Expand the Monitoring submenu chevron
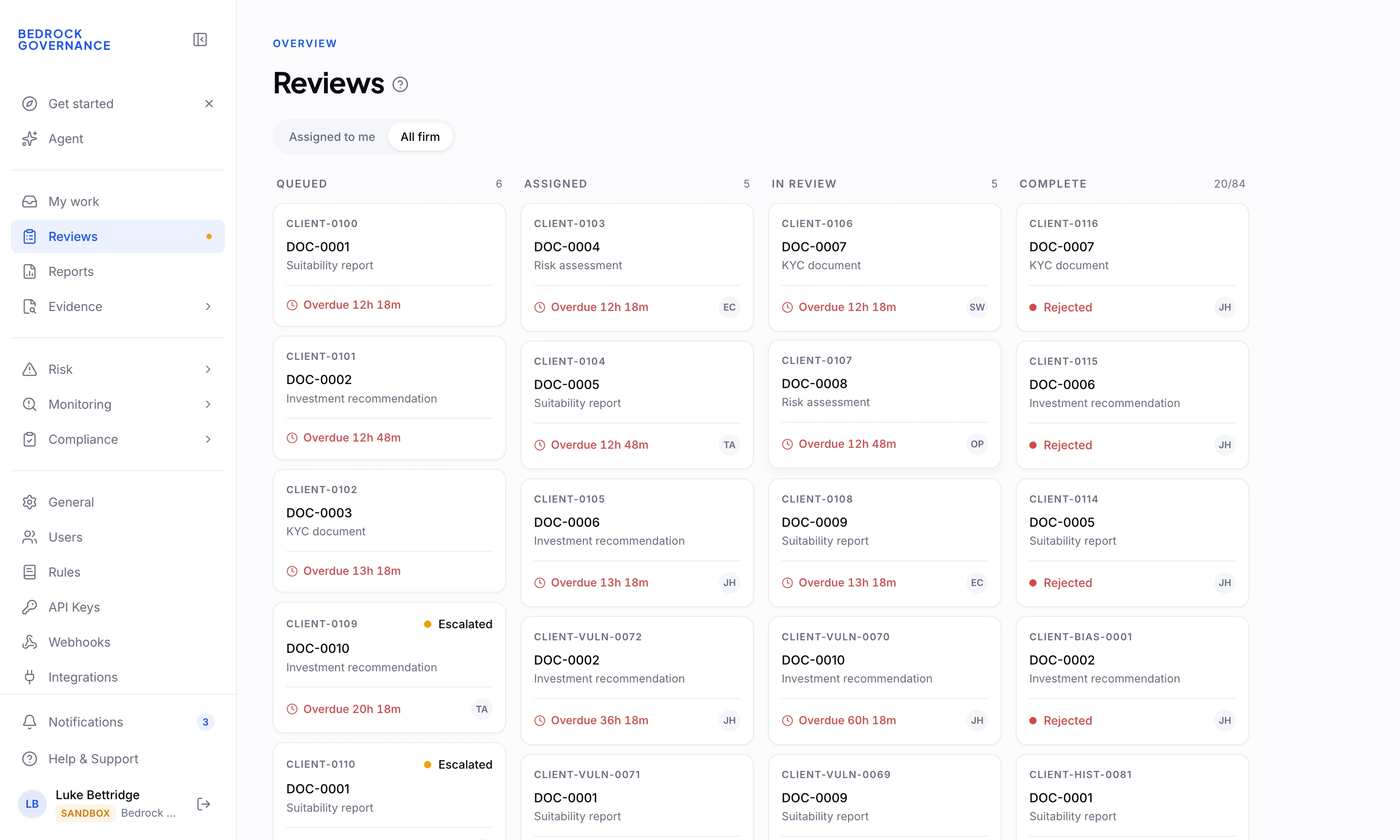This screenshot has height=840, width=1400. click(208, 404)
